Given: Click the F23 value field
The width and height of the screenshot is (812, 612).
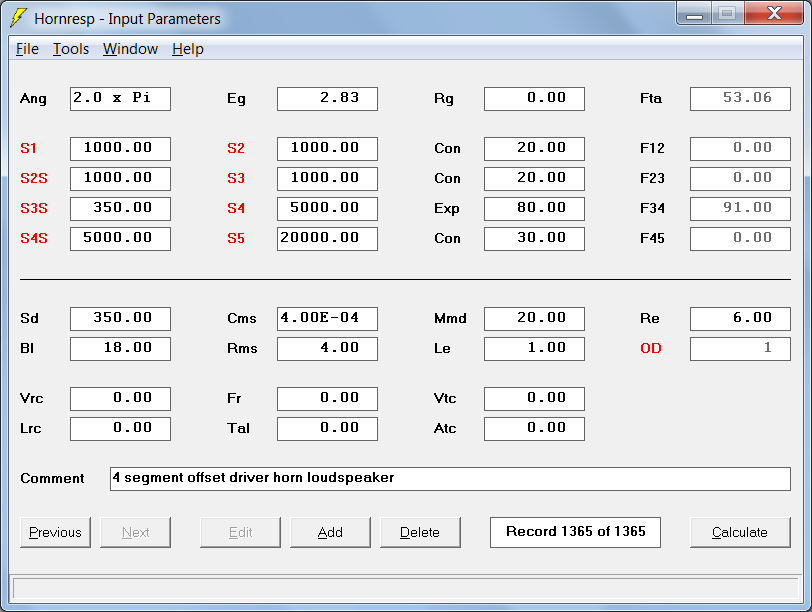Looking at the screenshot, I should point(741,179).
